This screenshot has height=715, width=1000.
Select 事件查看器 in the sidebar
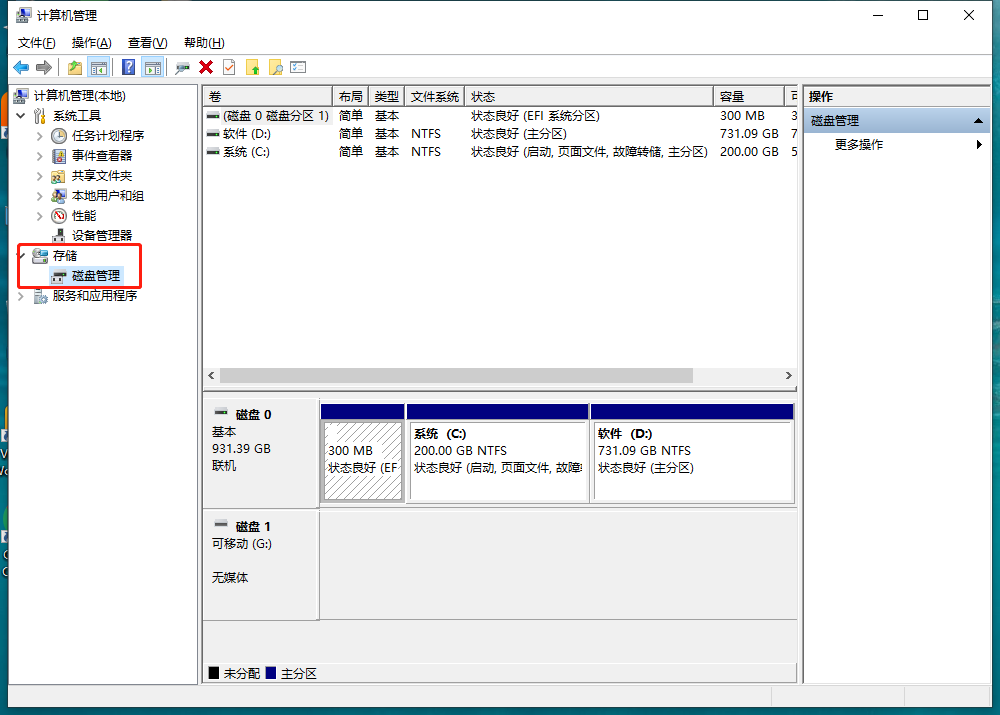(99, 155)
